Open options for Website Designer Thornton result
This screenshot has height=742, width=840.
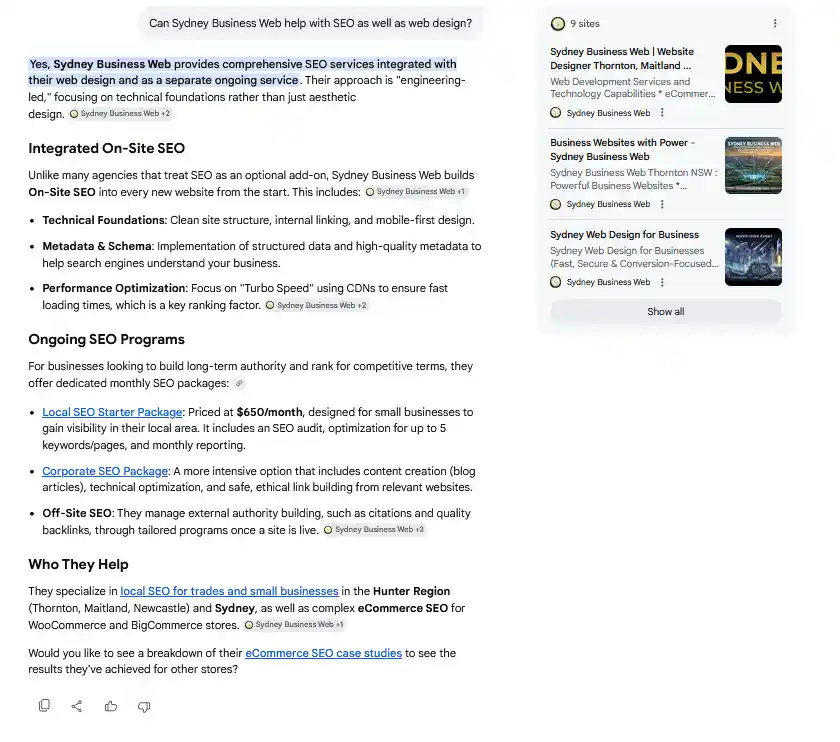coord(662,113)
